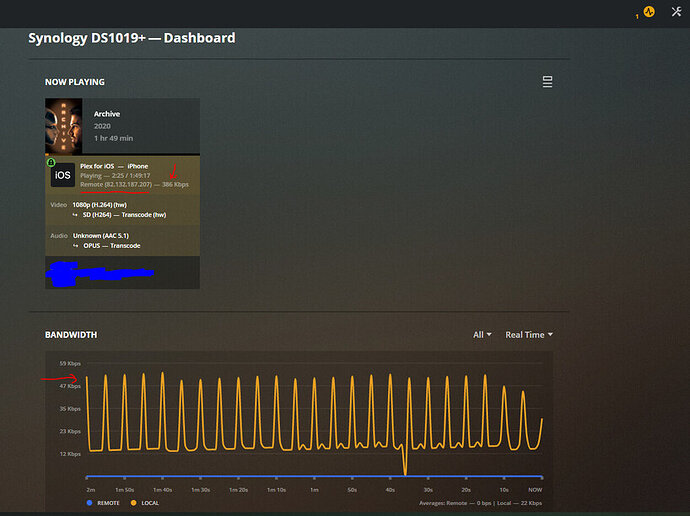Open the Archive movie title

(x=107, y=114)
